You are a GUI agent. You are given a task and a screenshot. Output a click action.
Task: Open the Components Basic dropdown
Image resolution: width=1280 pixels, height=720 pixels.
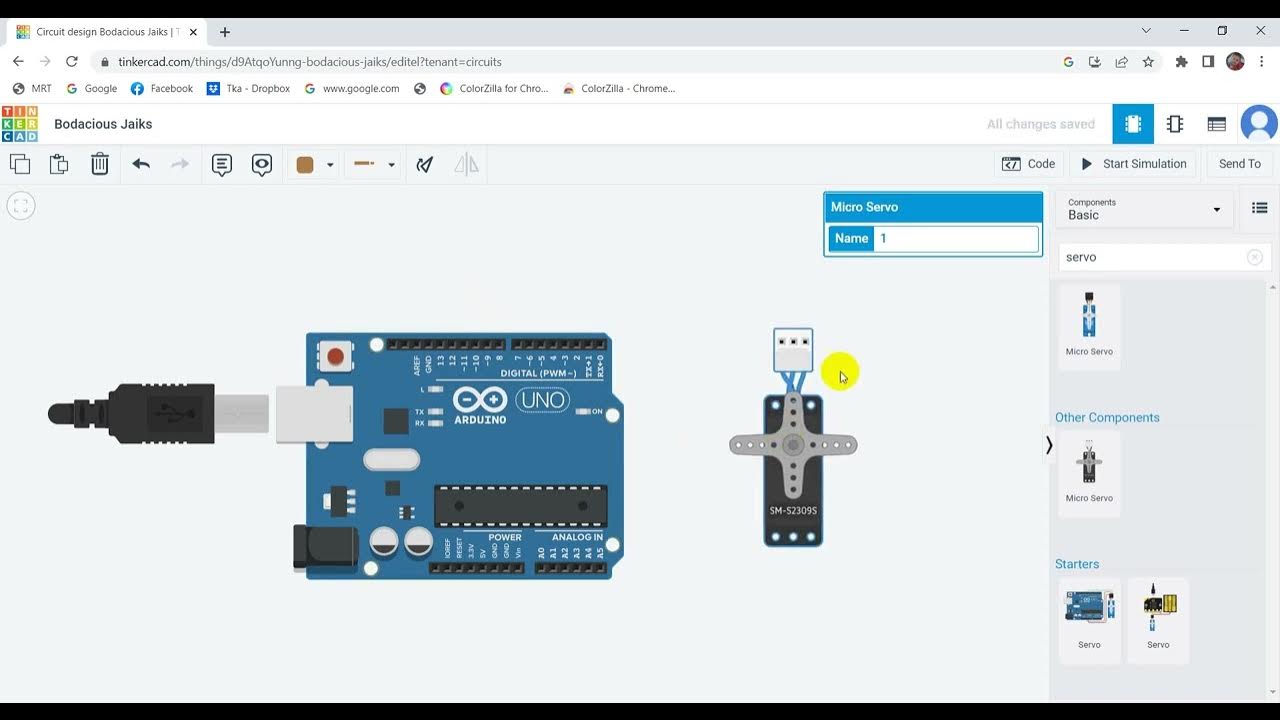pyautogui.click(x=1144, y=209)
